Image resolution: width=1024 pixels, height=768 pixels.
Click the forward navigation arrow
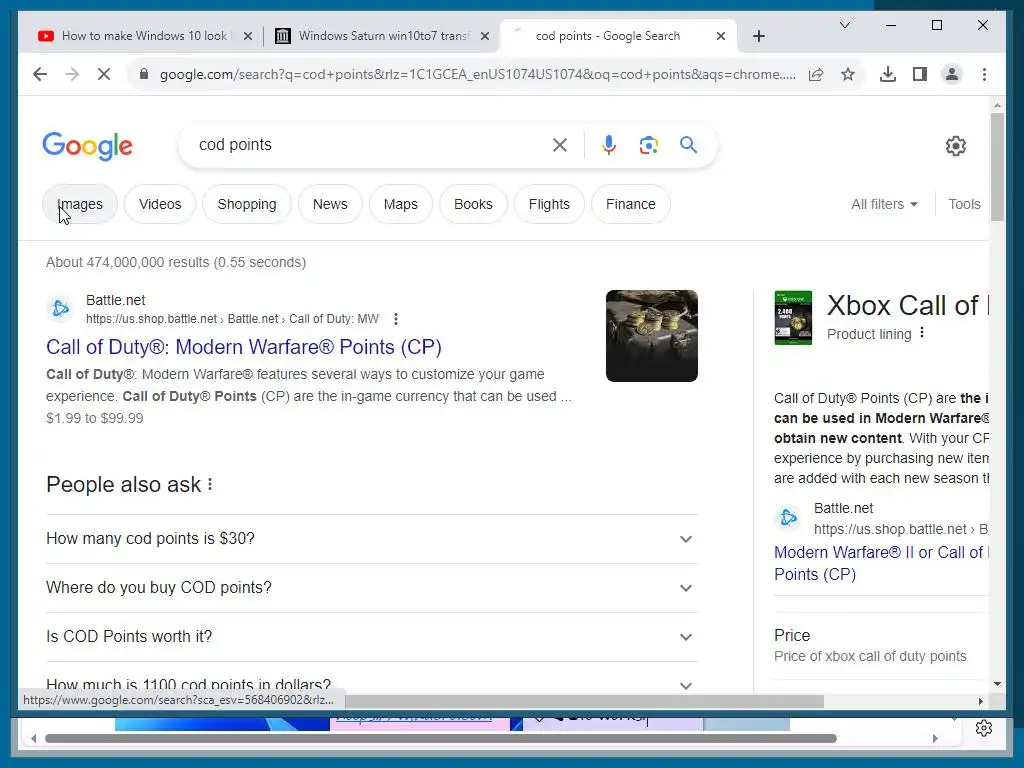point(72,74)
